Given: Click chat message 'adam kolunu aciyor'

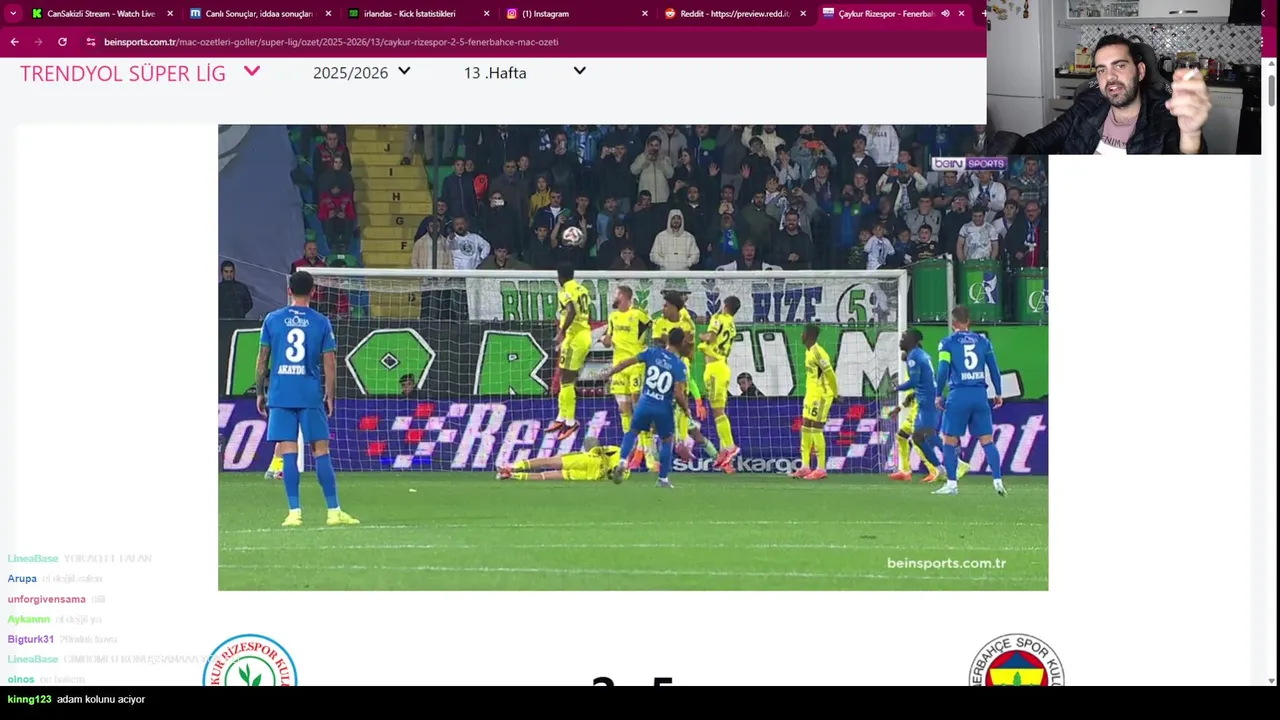Looking at the screenshot, I should click(x=101, y=699).
